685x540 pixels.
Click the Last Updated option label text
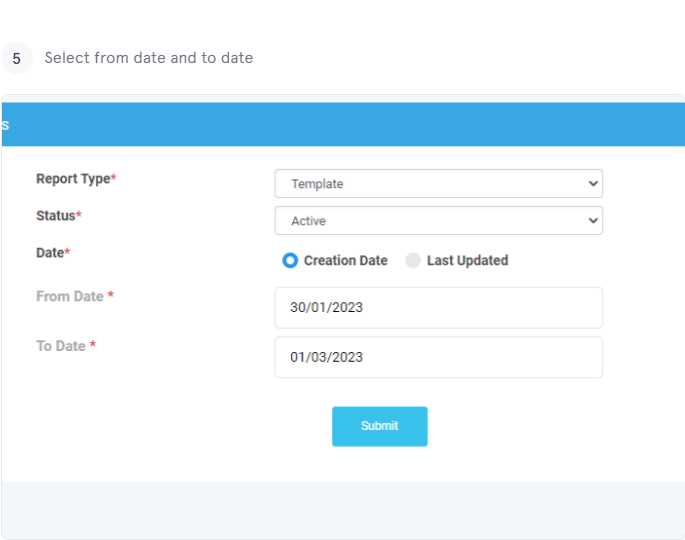[467, 260]
